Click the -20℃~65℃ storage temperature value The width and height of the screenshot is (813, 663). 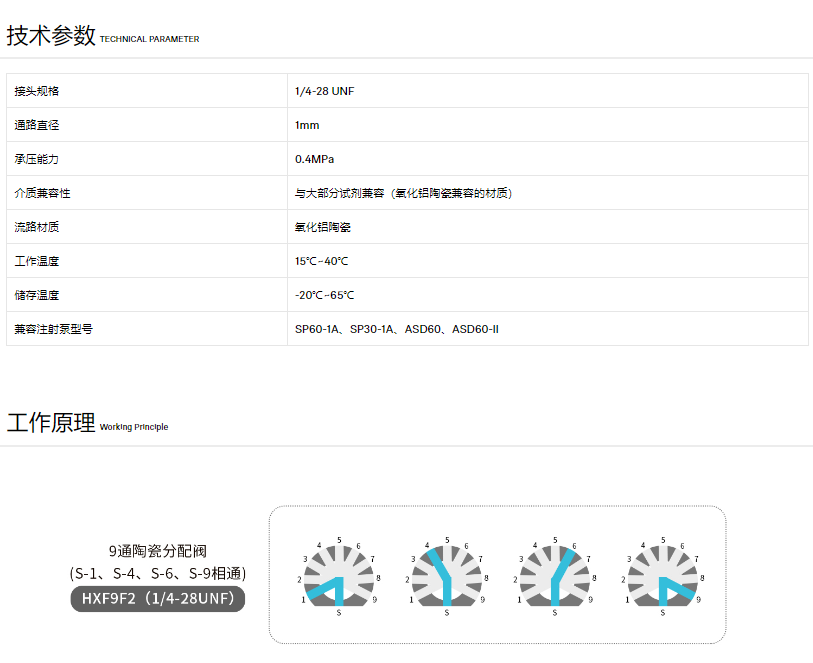click(x=324, y=295)
